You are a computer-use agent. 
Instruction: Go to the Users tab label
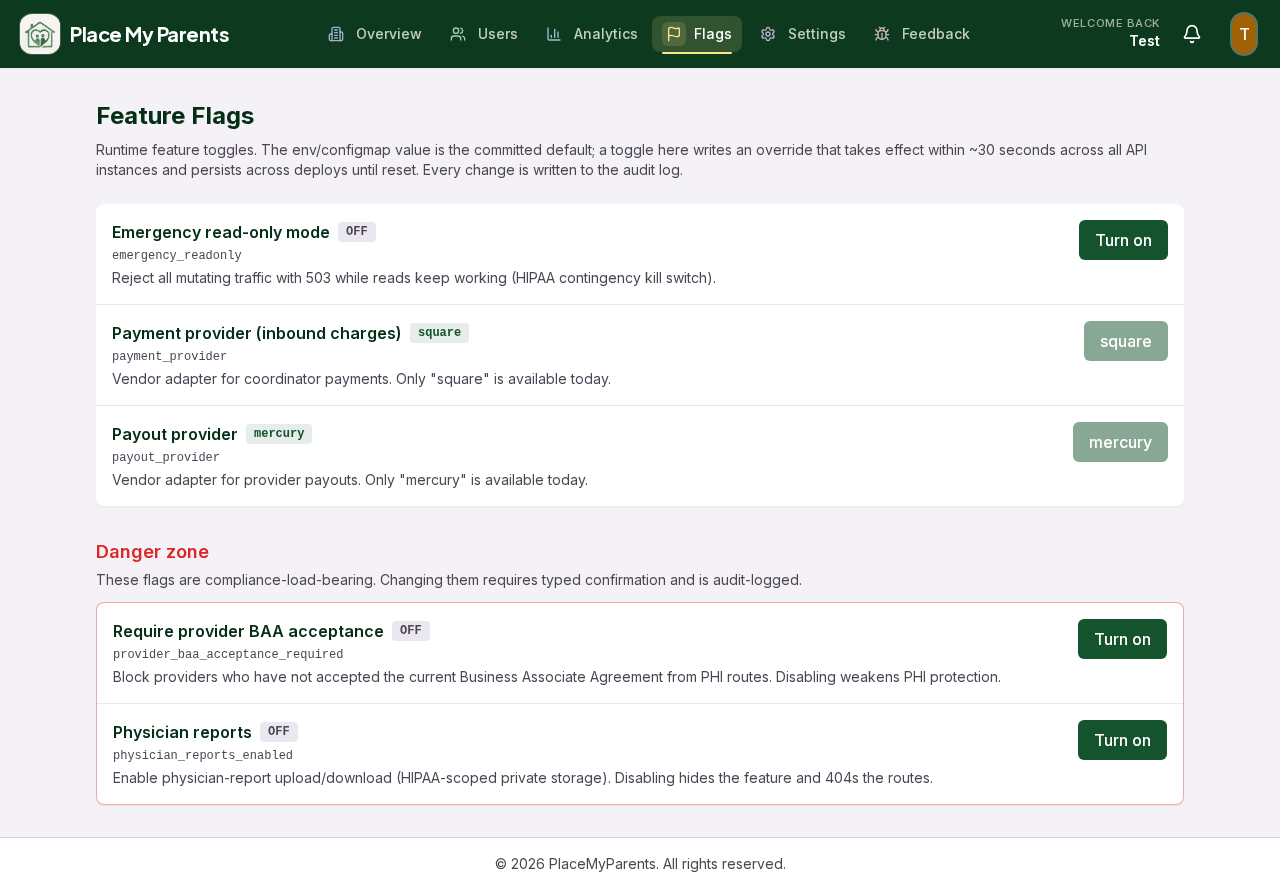click(x=498, y=34)
